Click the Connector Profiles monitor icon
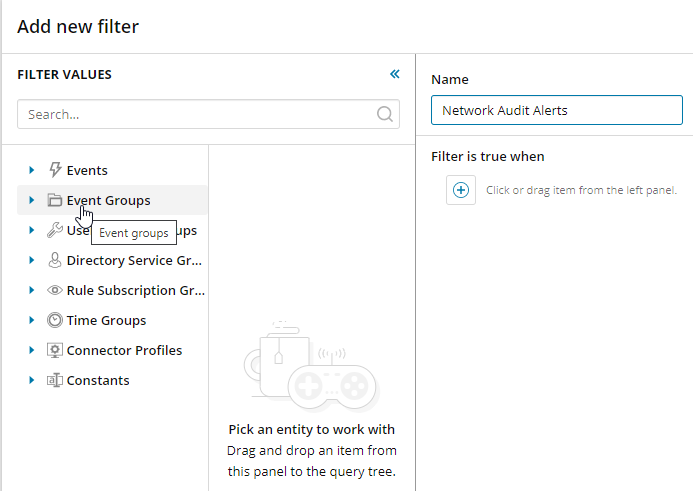This screenshot has height=491, width=693. [x=56, y=350]
